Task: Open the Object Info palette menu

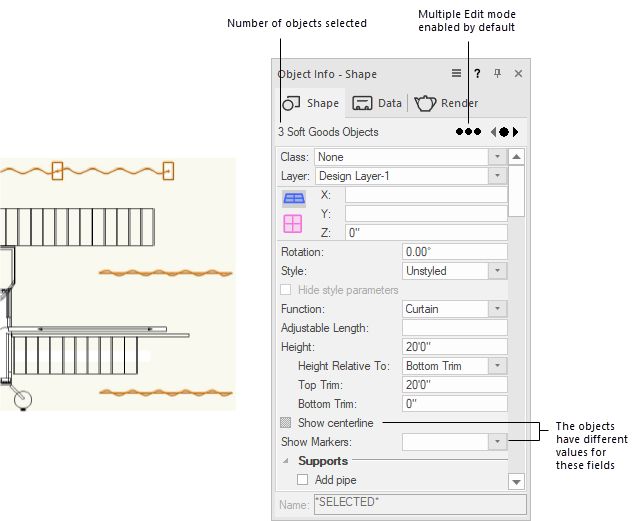Action: click(x=456, y=73)
